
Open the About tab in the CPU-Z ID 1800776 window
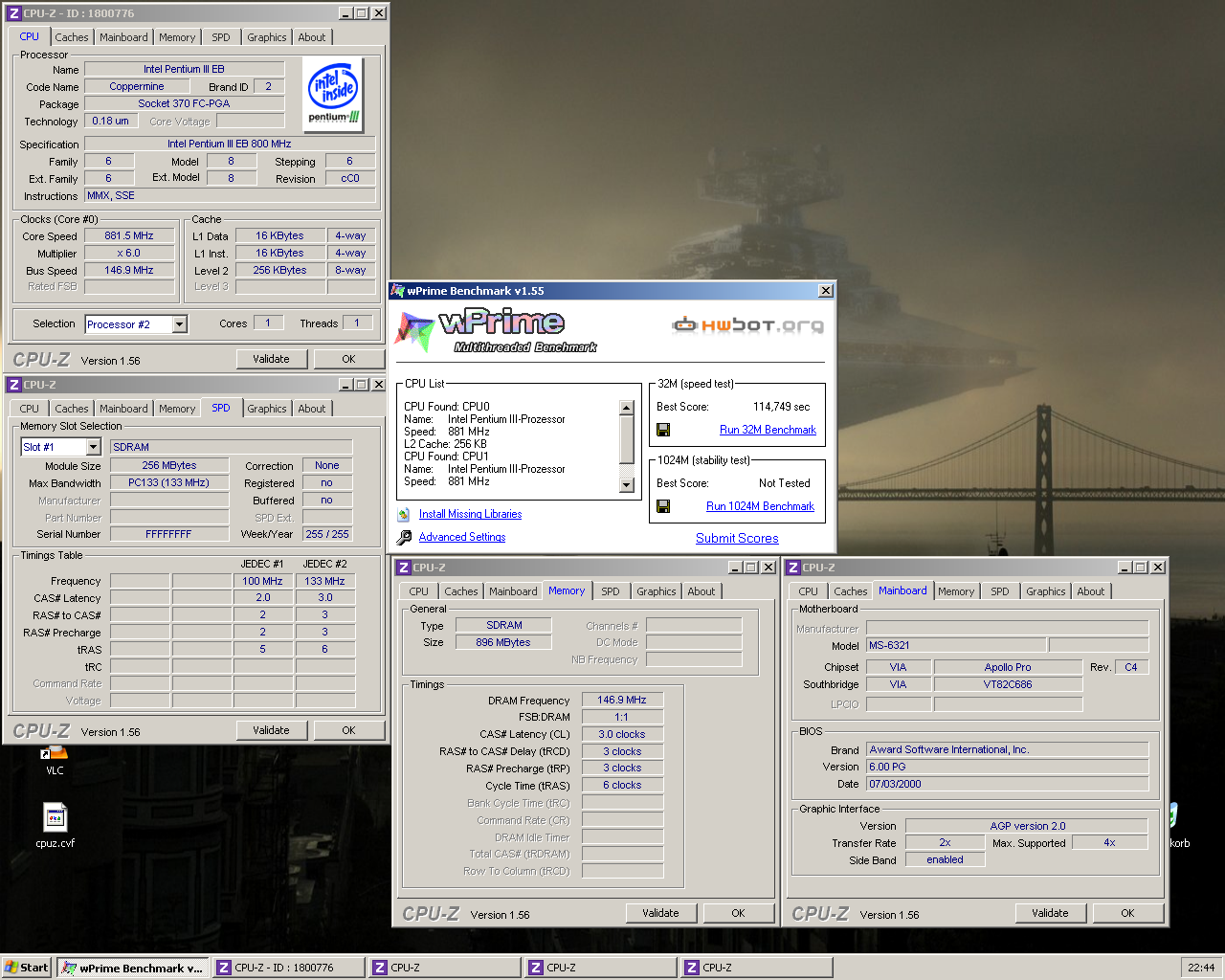coord(312,37)
